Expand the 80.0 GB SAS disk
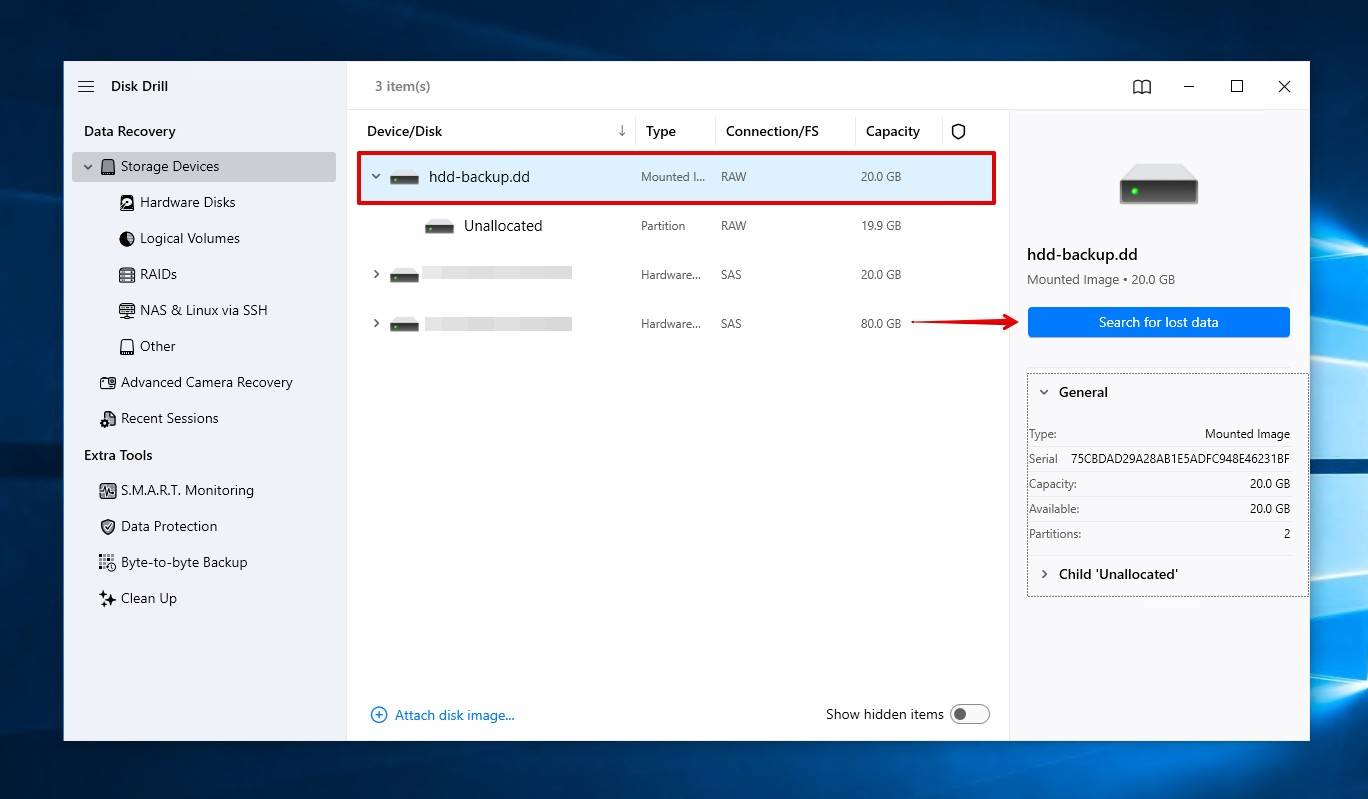The image size is (1368, 799). point(375,323)
